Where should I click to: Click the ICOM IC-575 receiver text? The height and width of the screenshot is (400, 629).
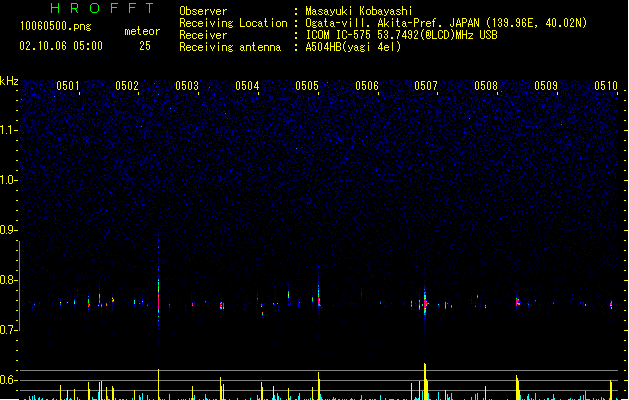pos(402,35)
